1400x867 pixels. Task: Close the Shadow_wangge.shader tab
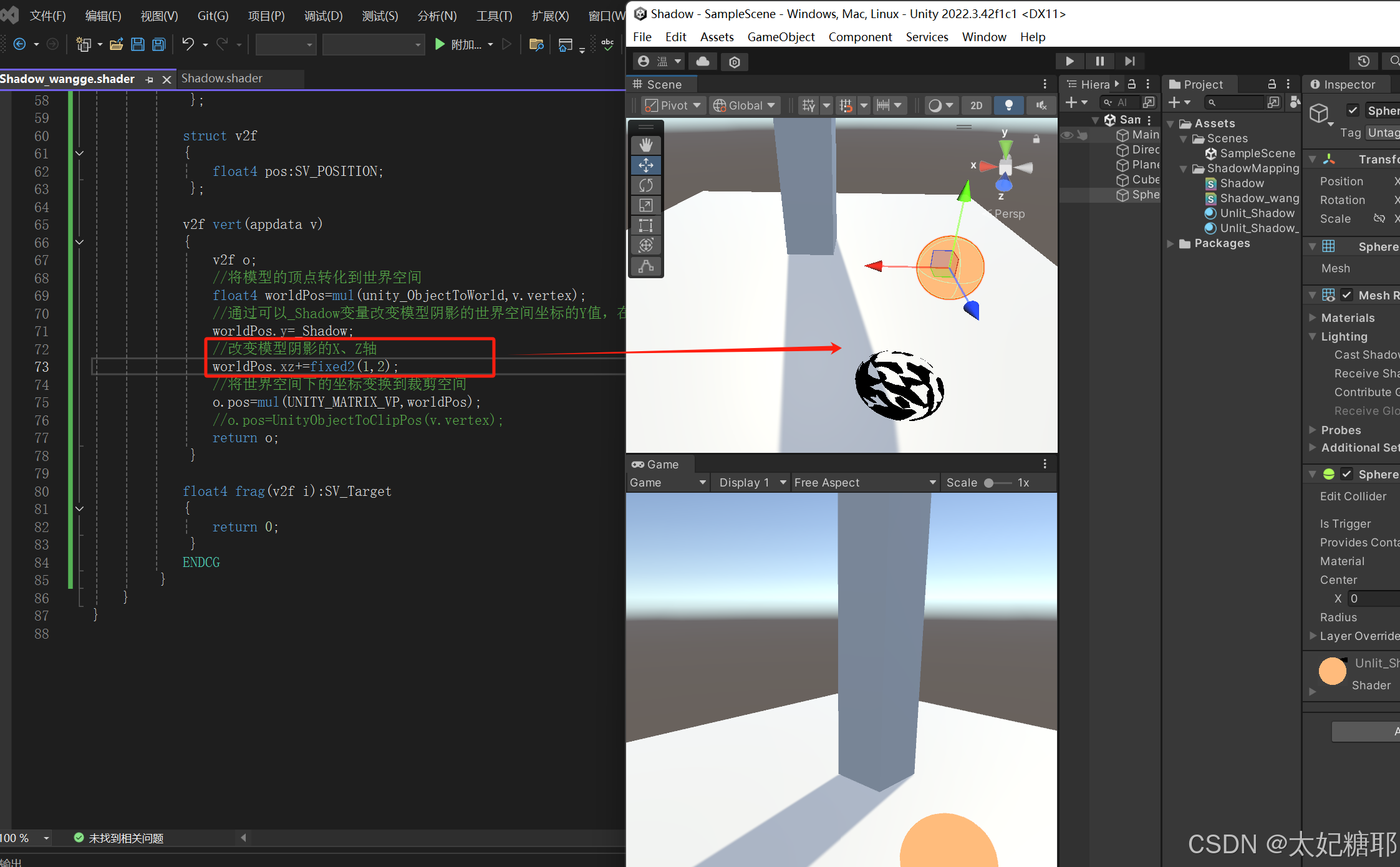[167, 79]
